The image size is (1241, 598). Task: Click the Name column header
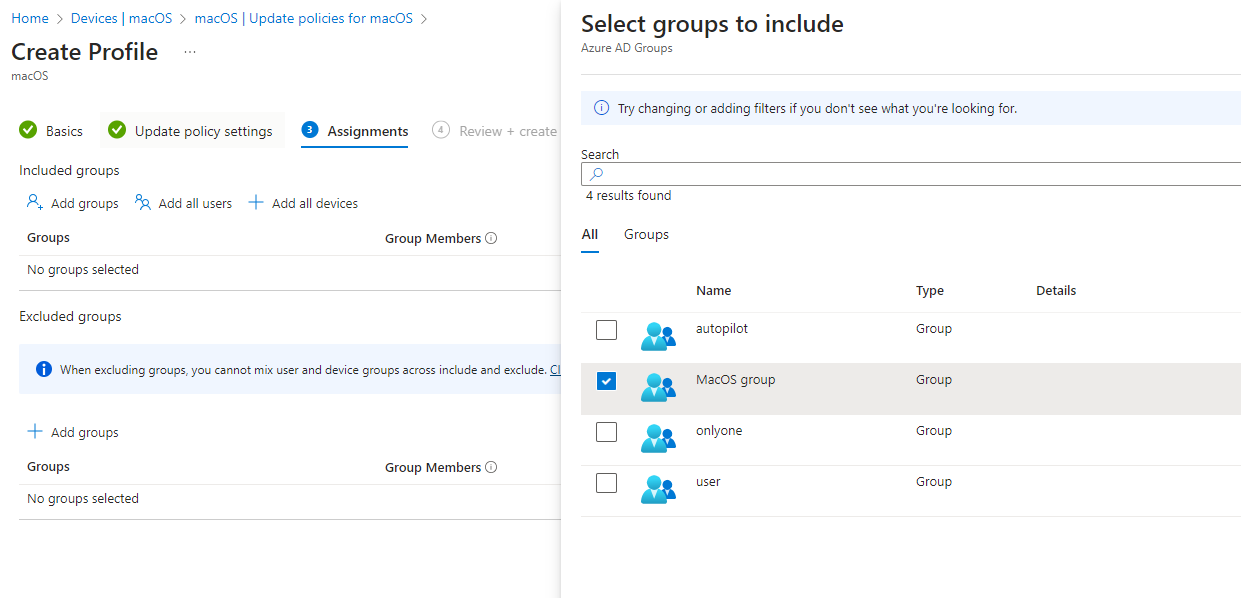(x=713, y=290)
